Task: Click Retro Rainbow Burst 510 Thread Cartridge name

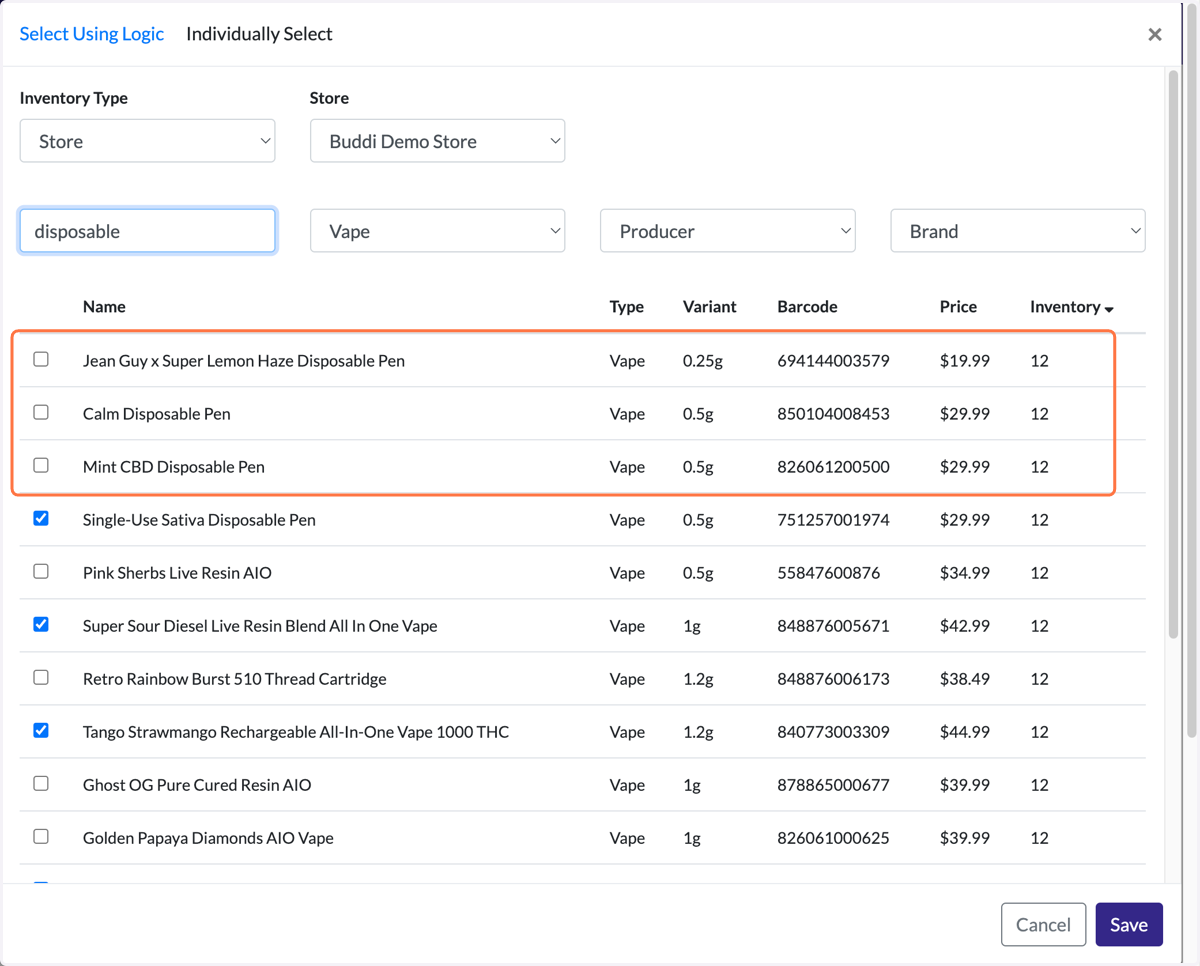Action: [x=235, y=679]
